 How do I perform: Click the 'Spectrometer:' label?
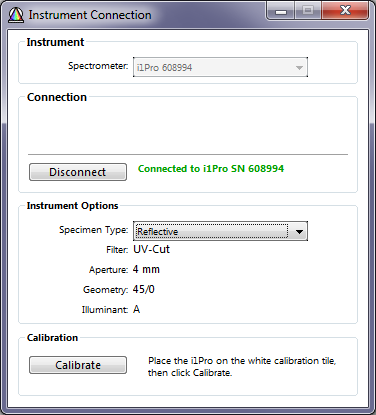pyautogui.click(x=98, y=66)
